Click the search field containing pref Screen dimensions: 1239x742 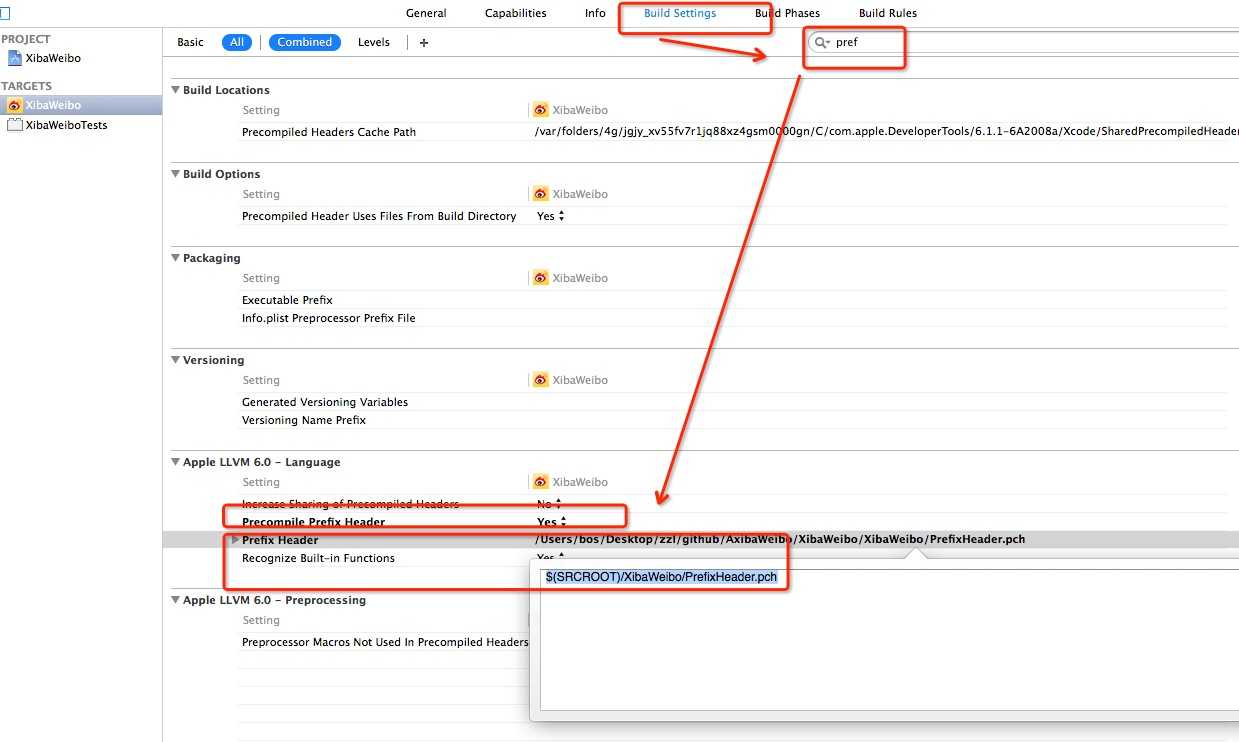(x=1023, y=42)
